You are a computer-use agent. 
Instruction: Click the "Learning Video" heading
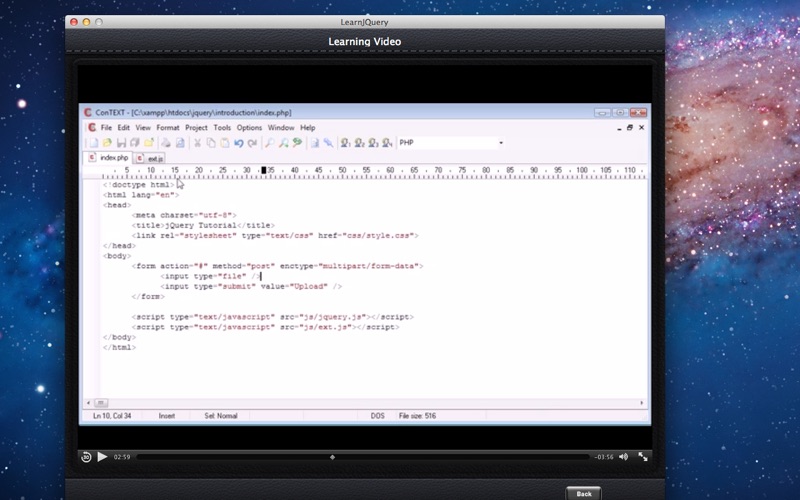[x=364, y=42]
